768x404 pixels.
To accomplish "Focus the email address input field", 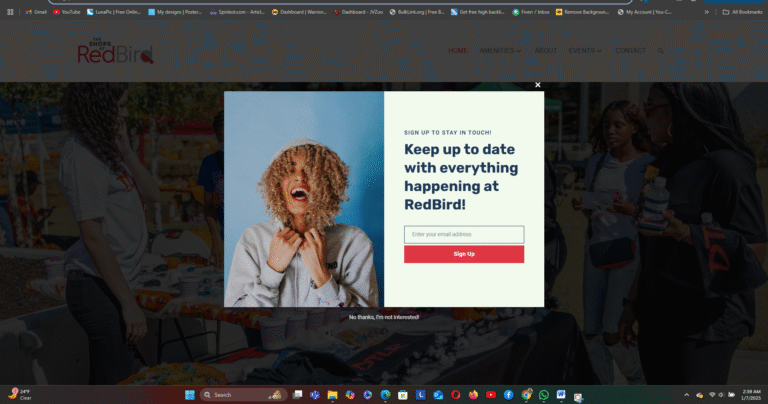I will click(x=464, y=235).
